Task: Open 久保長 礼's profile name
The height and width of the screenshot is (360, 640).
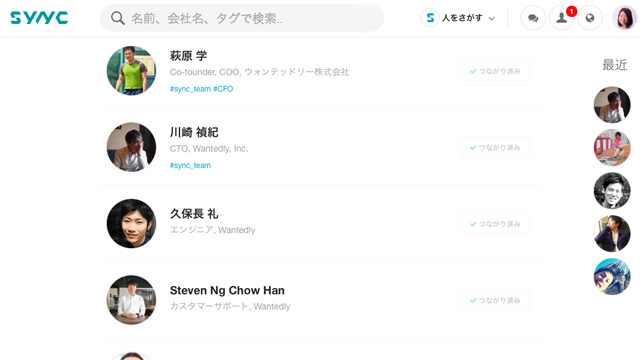Action: point(194,213)
